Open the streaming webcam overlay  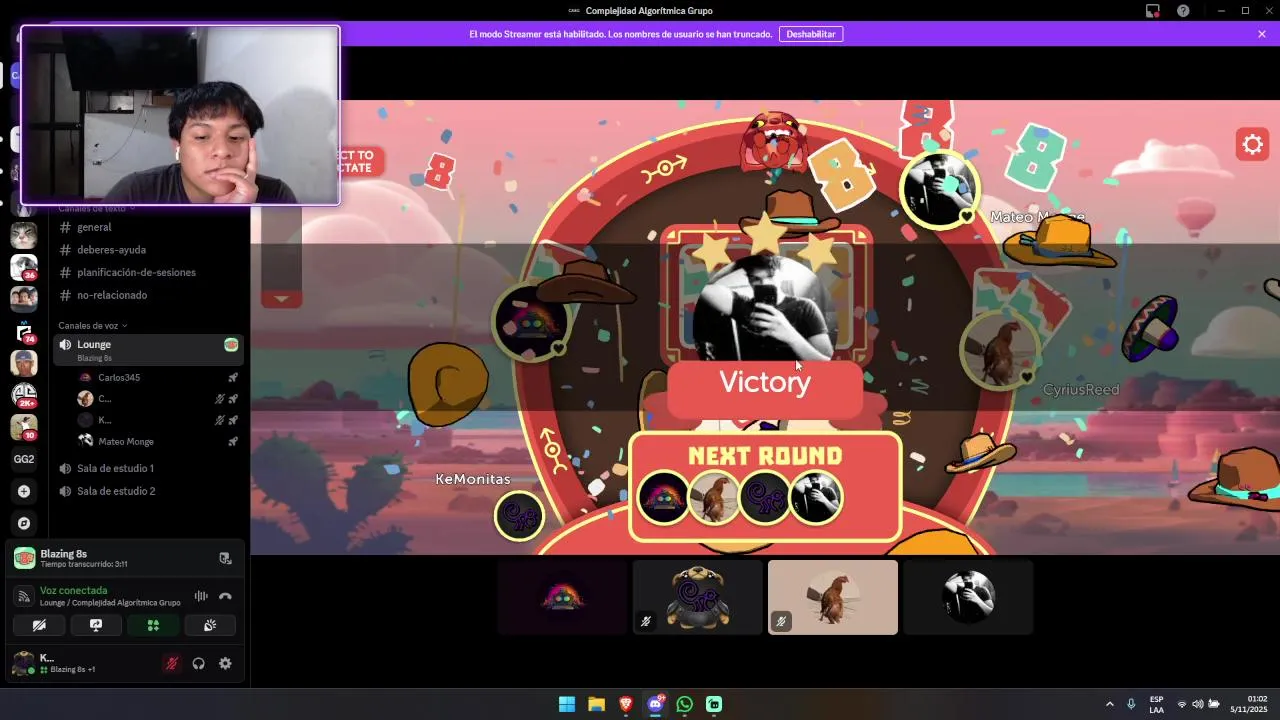coord(180,116)
